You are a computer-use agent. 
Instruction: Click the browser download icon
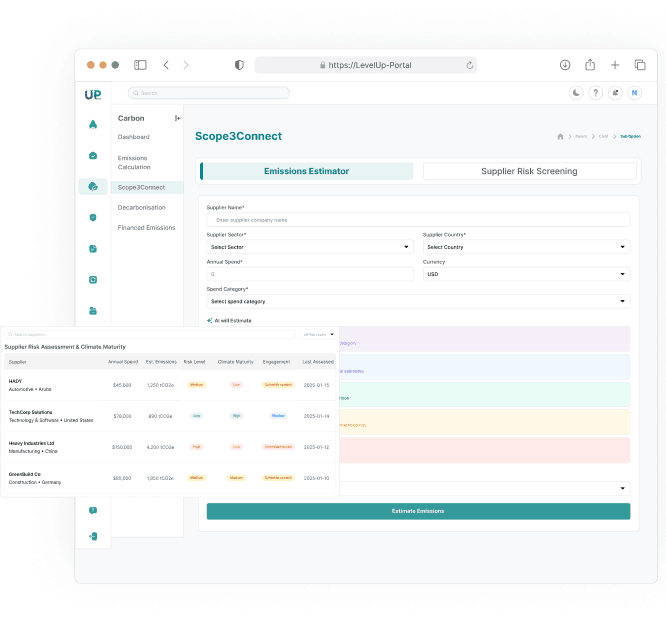(x=565, y=65)
